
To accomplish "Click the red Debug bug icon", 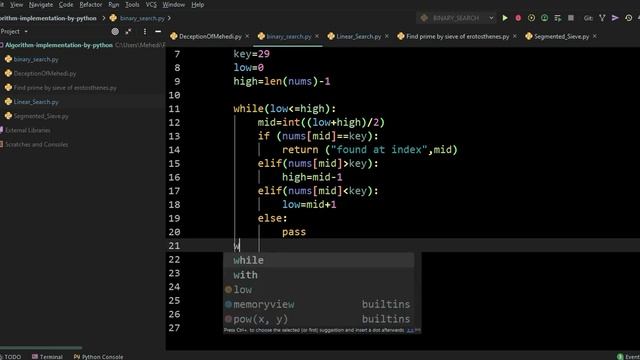I will point(518,18).
